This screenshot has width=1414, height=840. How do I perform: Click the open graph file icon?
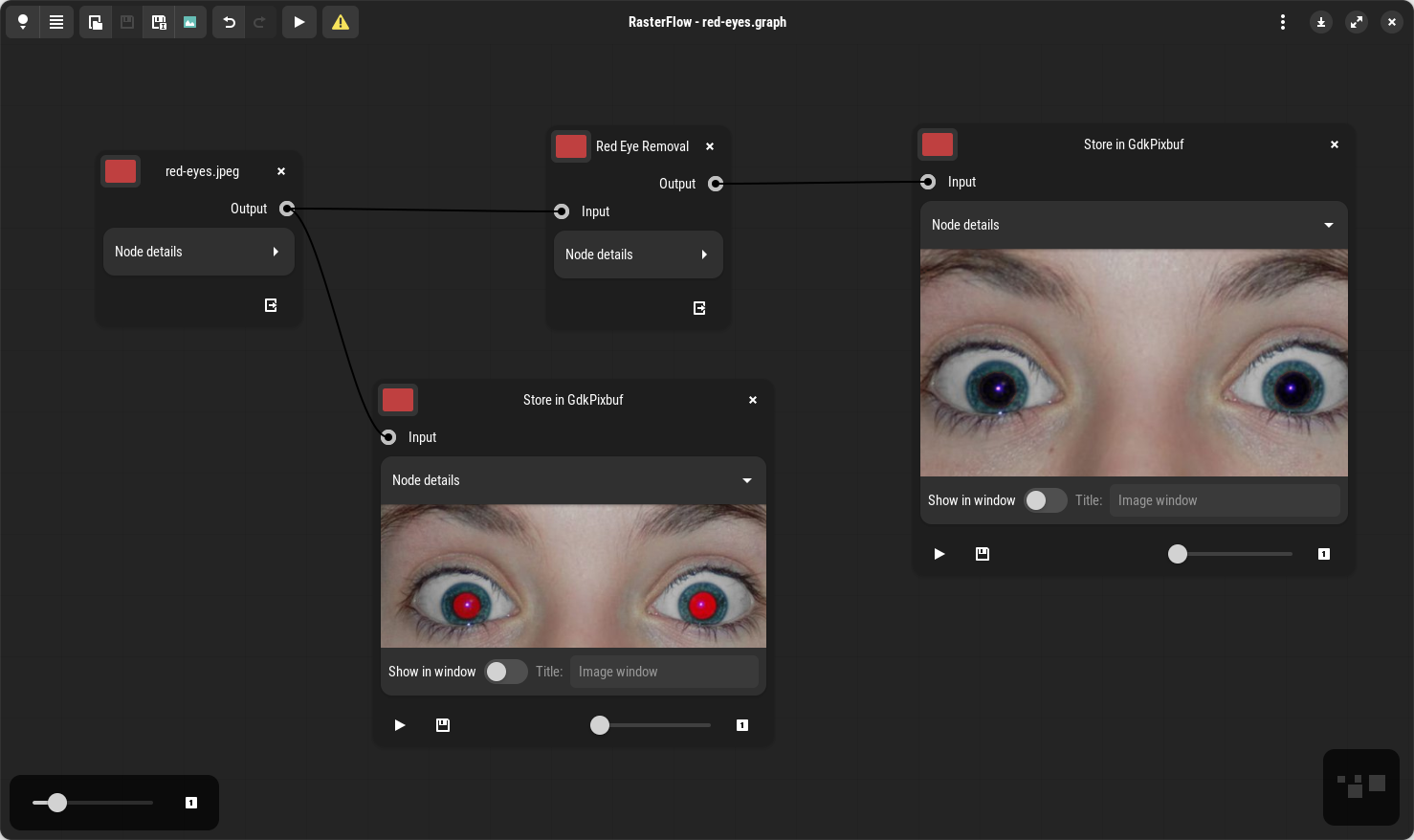96,22
